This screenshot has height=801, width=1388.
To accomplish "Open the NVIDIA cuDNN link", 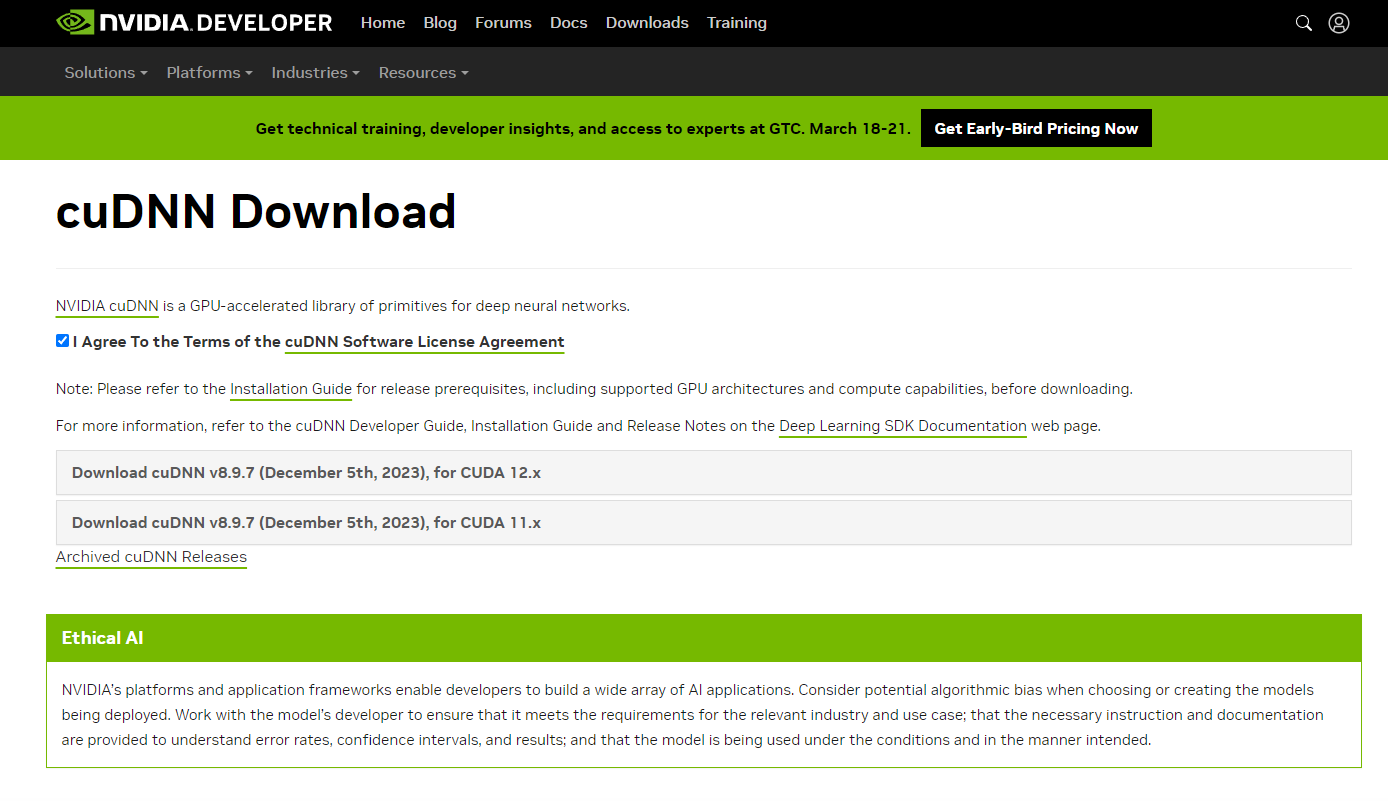I will 107,306.
